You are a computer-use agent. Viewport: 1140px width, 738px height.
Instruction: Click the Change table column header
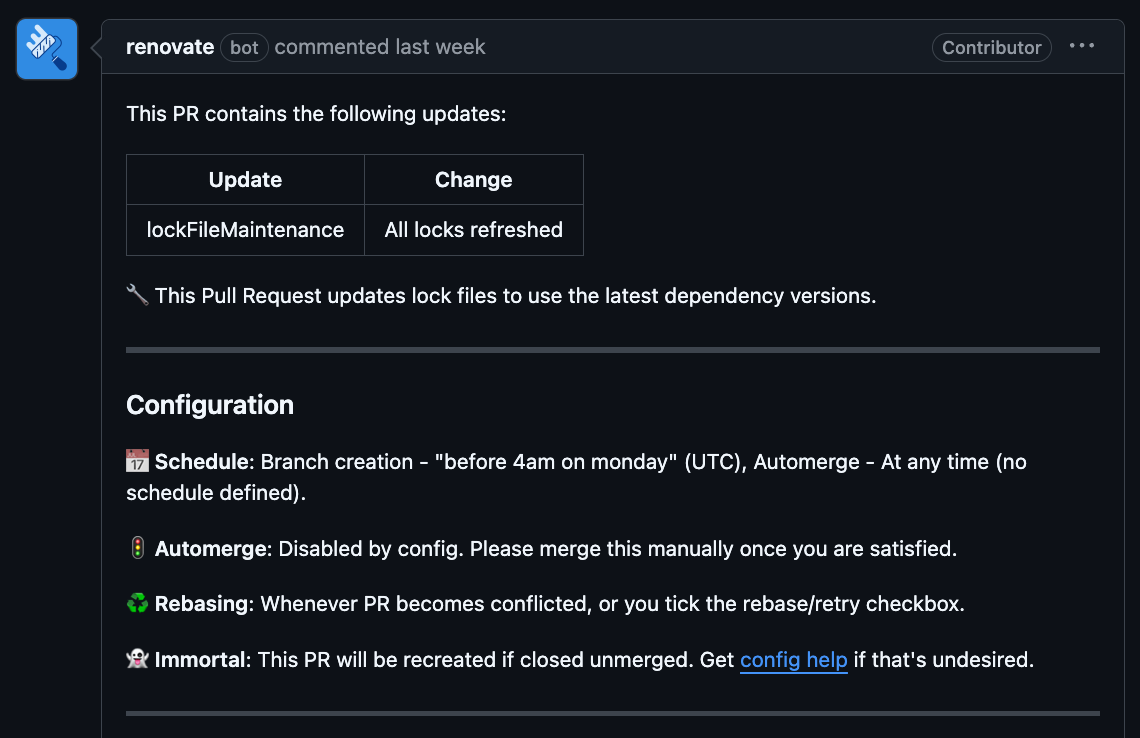(x=473, y=180)
